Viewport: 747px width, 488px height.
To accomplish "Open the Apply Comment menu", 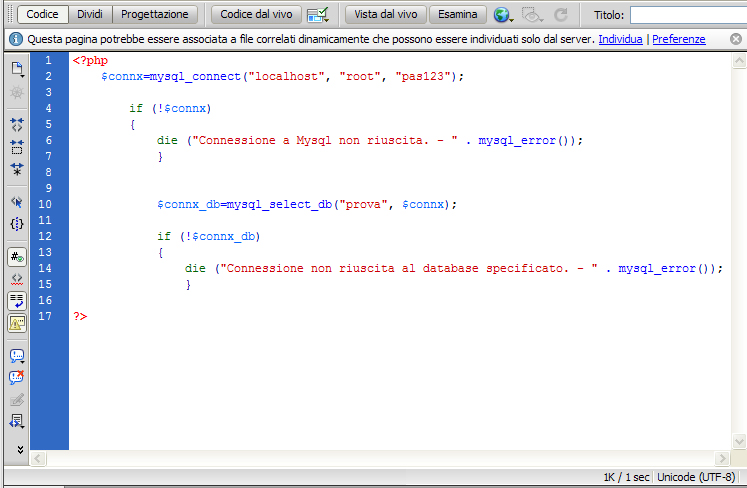I will coord(17,356).
